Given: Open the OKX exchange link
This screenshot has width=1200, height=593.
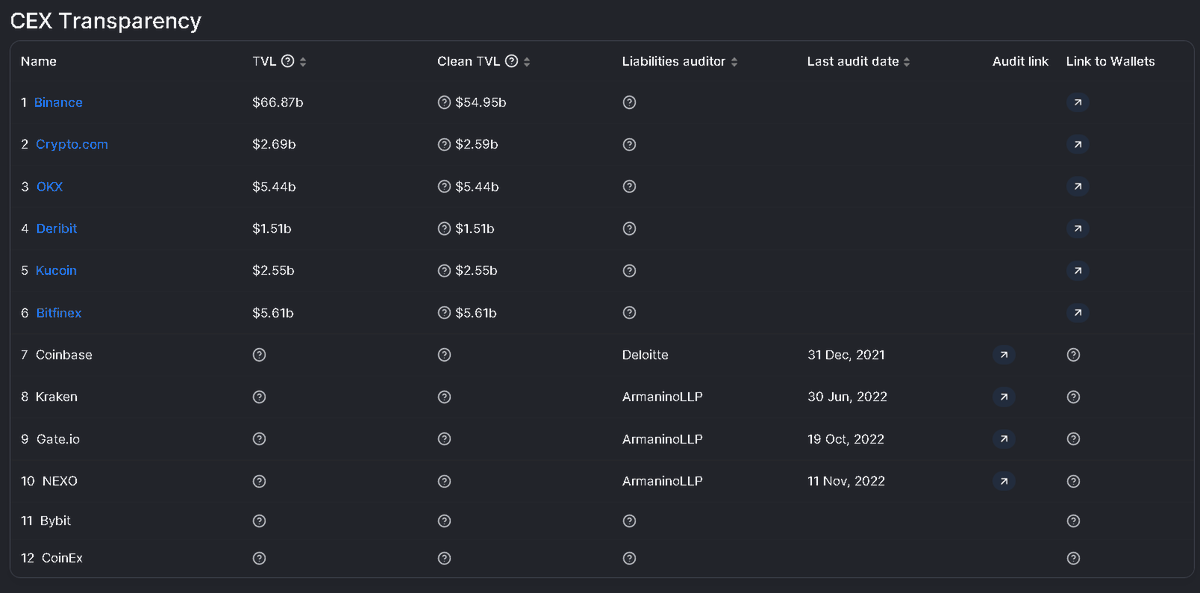Looking at the screenshot, I should pos(49,186).
